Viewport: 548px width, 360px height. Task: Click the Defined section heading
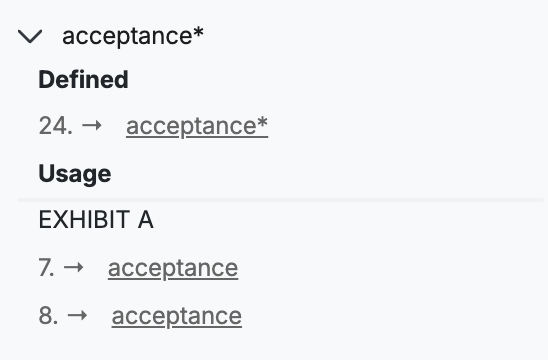pos(84,79)
